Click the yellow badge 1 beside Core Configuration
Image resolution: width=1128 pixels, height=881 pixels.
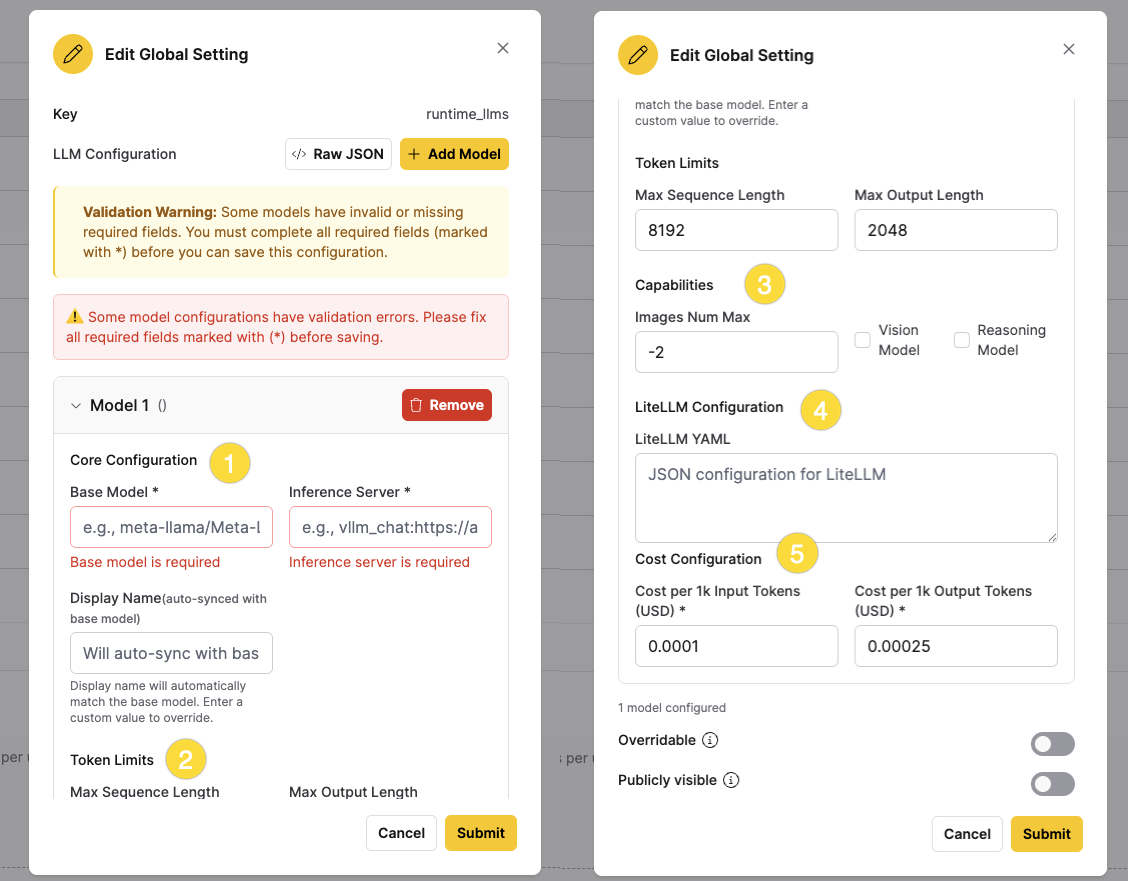[229, 464]
